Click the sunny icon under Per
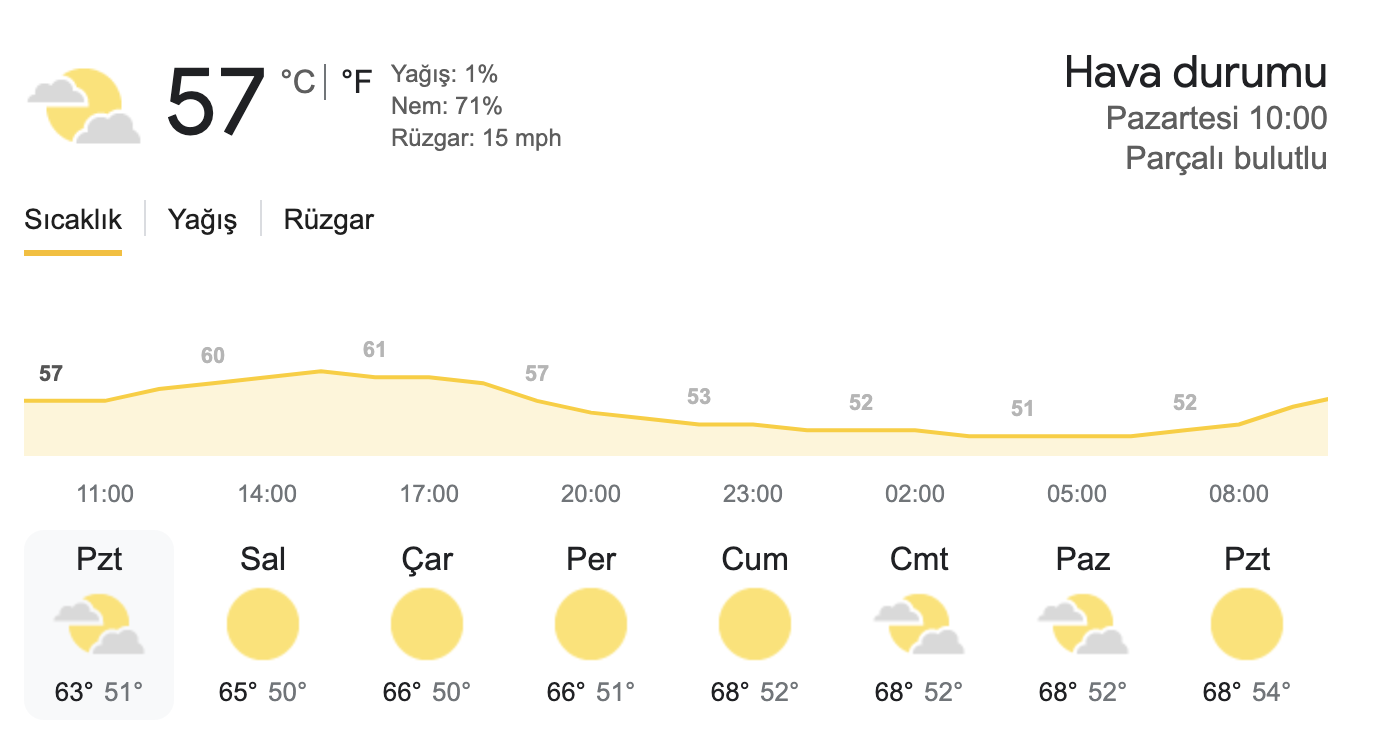 (x=591, y=625)
